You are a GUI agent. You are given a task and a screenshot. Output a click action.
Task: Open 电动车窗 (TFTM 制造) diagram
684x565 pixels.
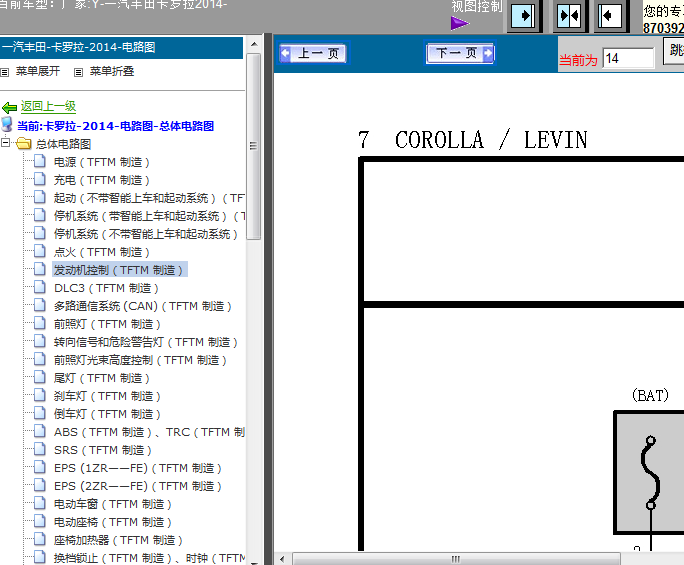click(x=113, y=504)
